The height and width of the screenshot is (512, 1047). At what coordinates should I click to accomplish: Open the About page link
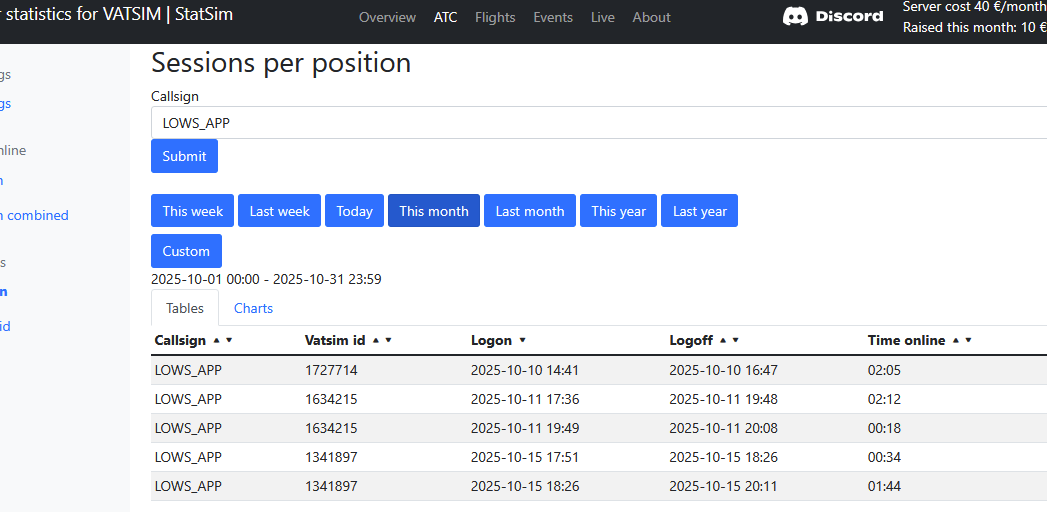(651, 17)
